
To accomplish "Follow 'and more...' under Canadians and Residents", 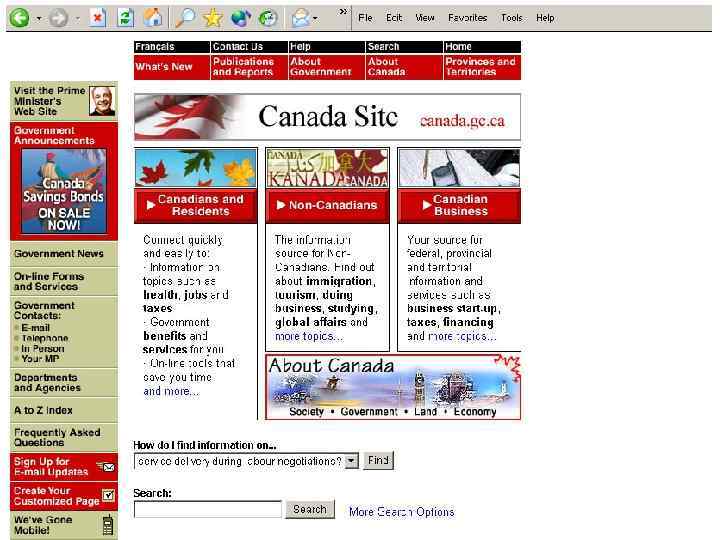I will tap(171, 391).
